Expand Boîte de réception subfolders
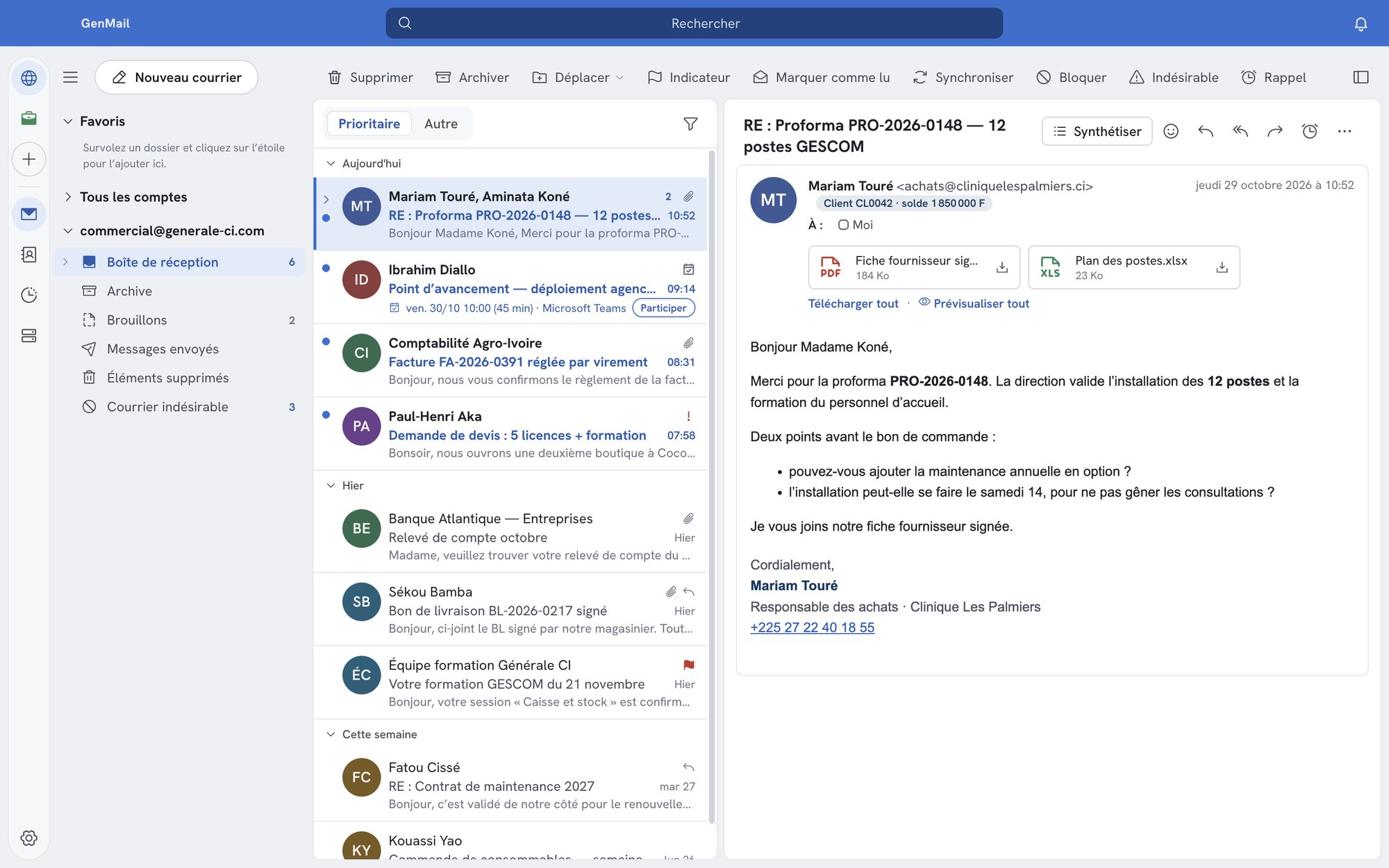The image size is (1389, 868). tap(65, 262)
